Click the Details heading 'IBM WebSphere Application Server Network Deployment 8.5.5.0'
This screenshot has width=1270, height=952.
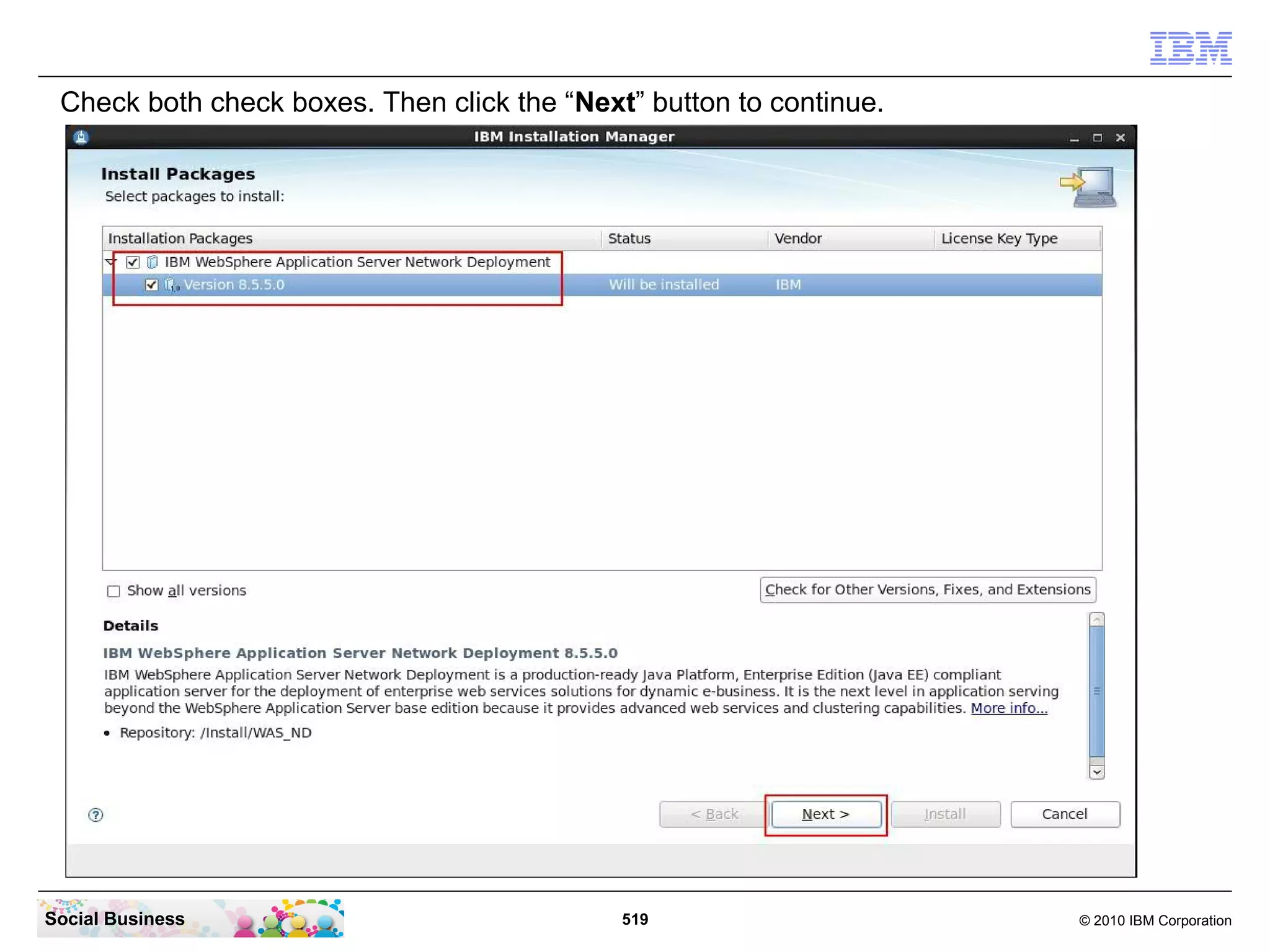pyautogui.click(x=360, y=653)
